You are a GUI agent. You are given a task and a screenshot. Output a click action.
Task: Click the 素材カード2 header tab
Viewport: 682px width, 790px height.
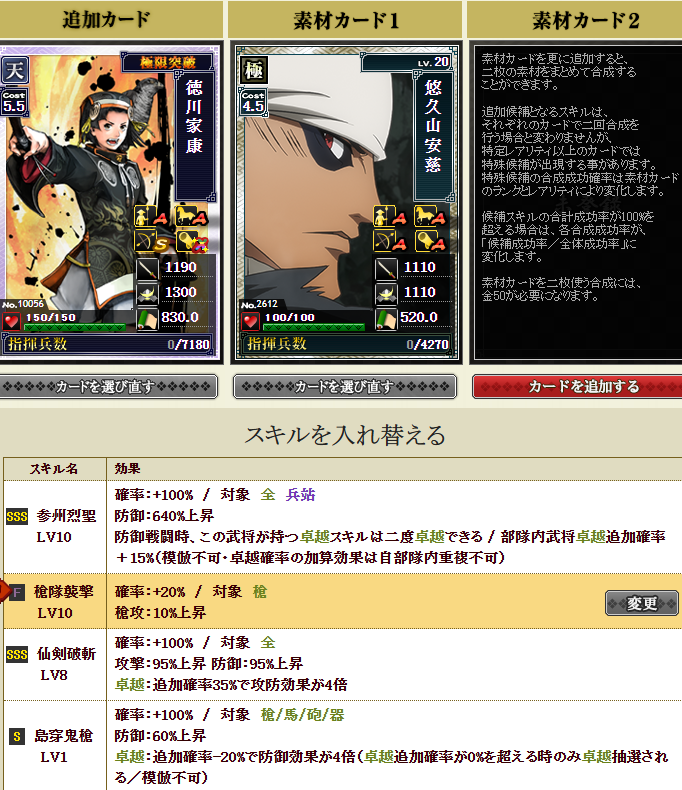coord(575,20)
